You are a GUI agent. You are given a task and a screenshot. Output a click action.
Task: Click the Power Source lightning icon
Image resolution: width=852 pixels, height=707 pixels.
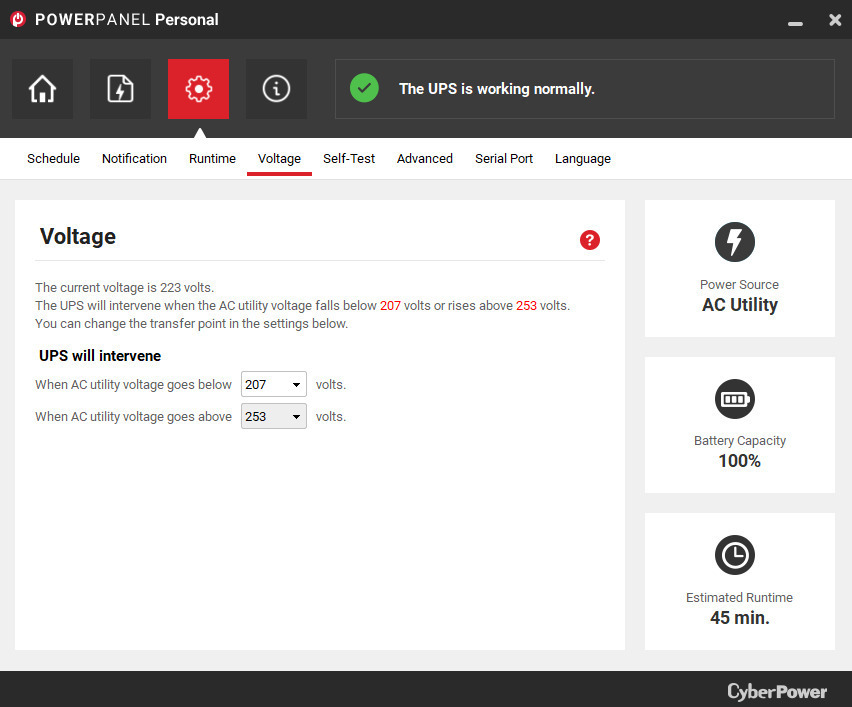click(x=735, y=242)
